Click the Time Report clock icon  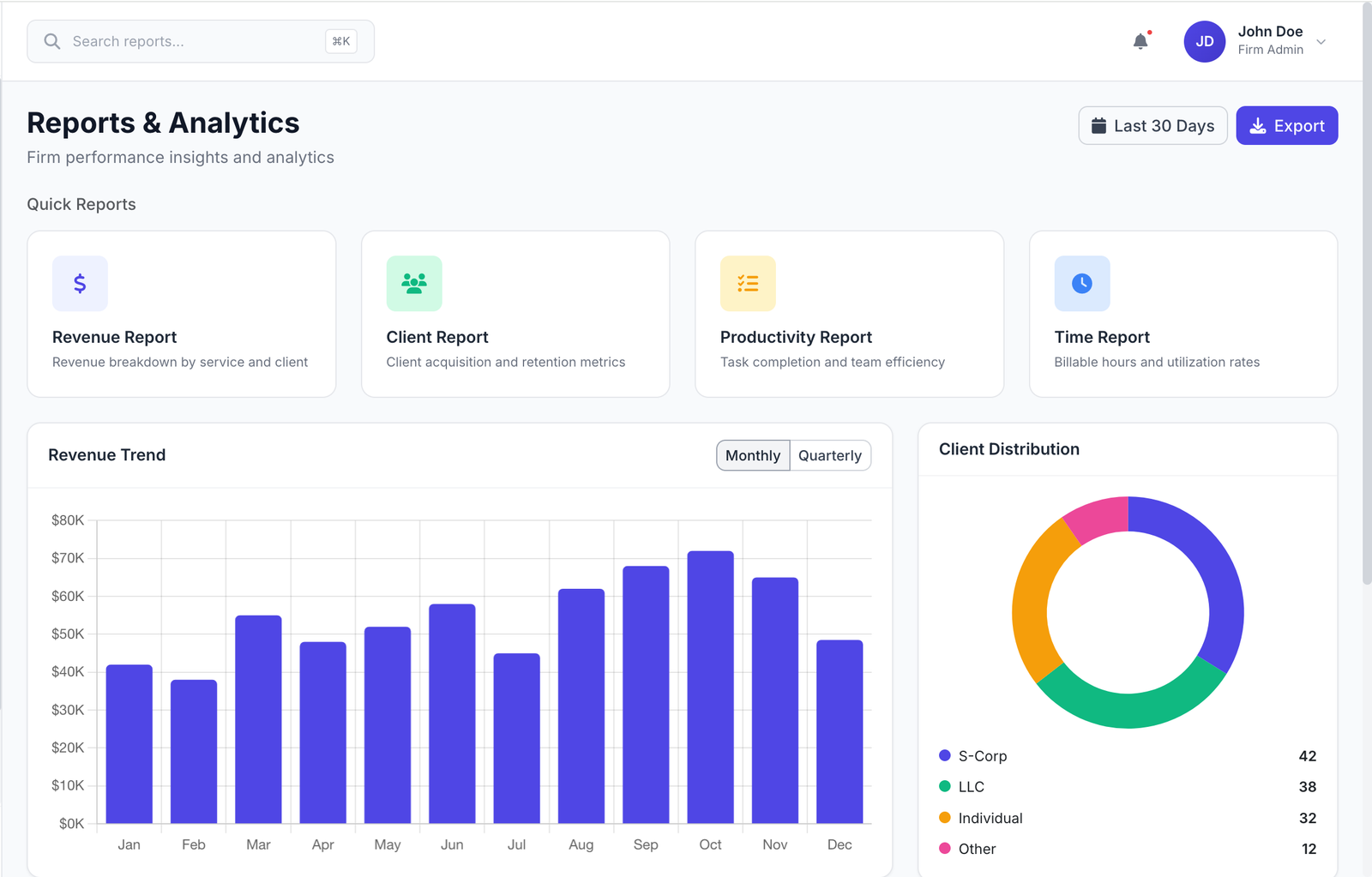(1081, 283)
